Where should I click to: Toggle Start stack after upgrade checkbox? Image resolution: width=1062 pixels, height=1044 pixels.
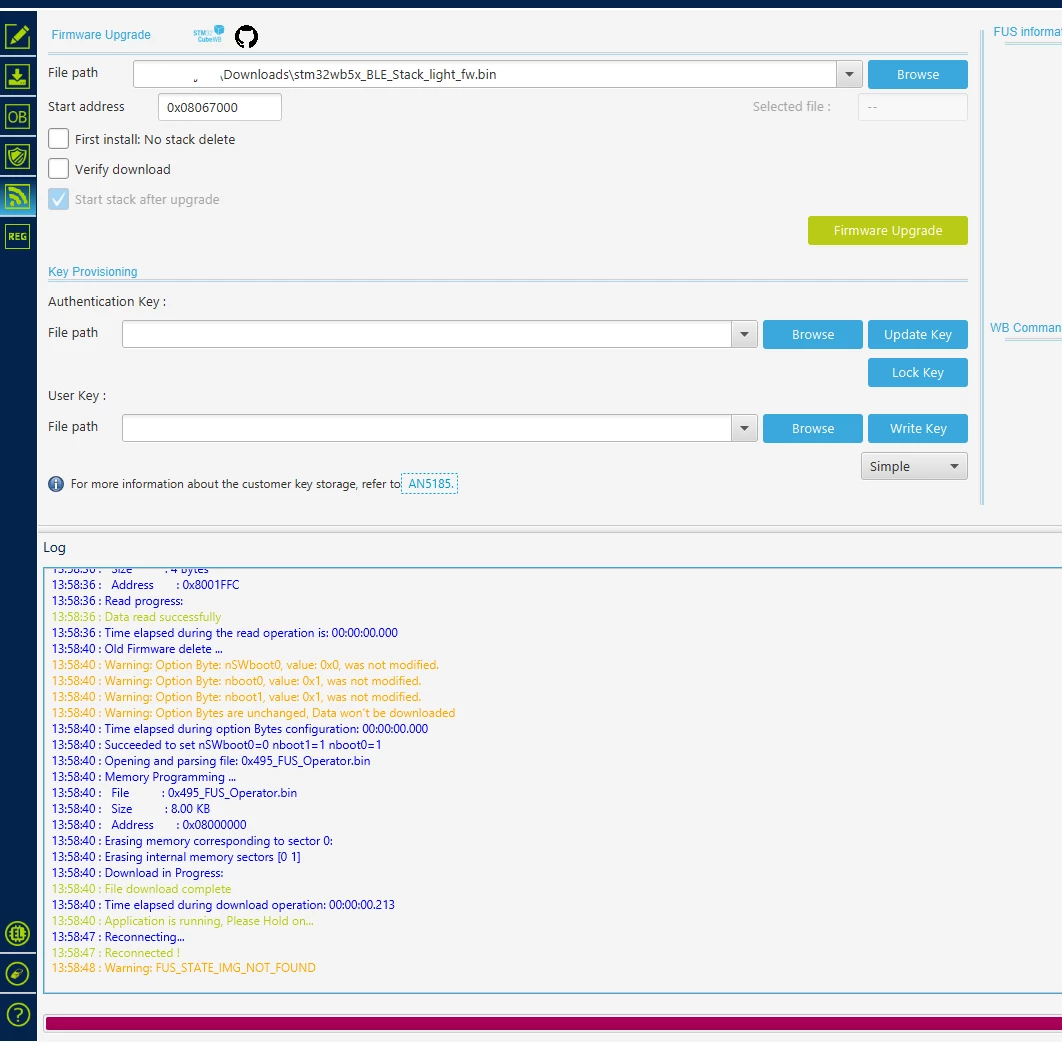point(58,199)
